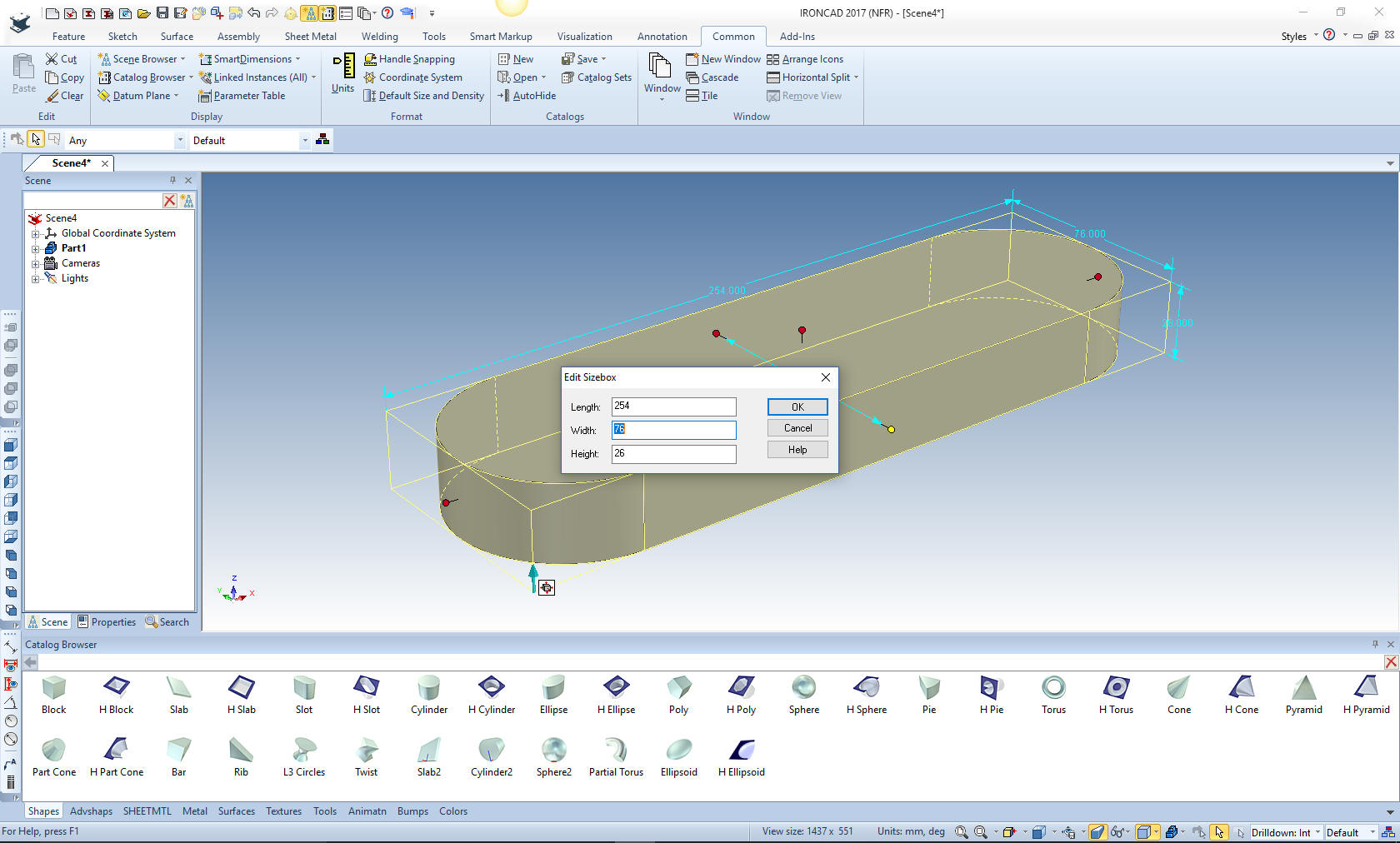Toggle Handle Snapping

[409, 59]
